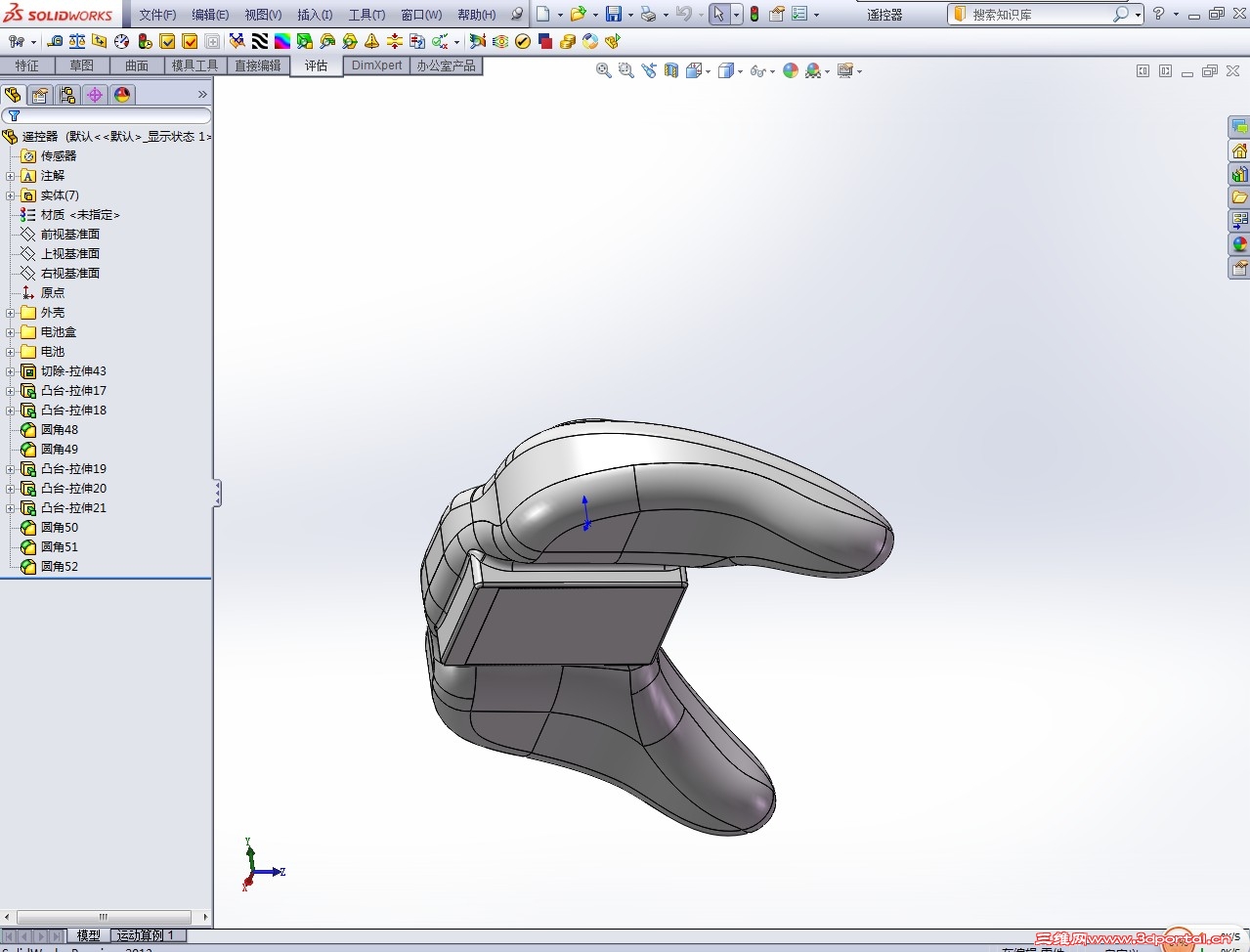Open Sustainability globe icon
Viewport: 1250px width, 952px height.
590,41
